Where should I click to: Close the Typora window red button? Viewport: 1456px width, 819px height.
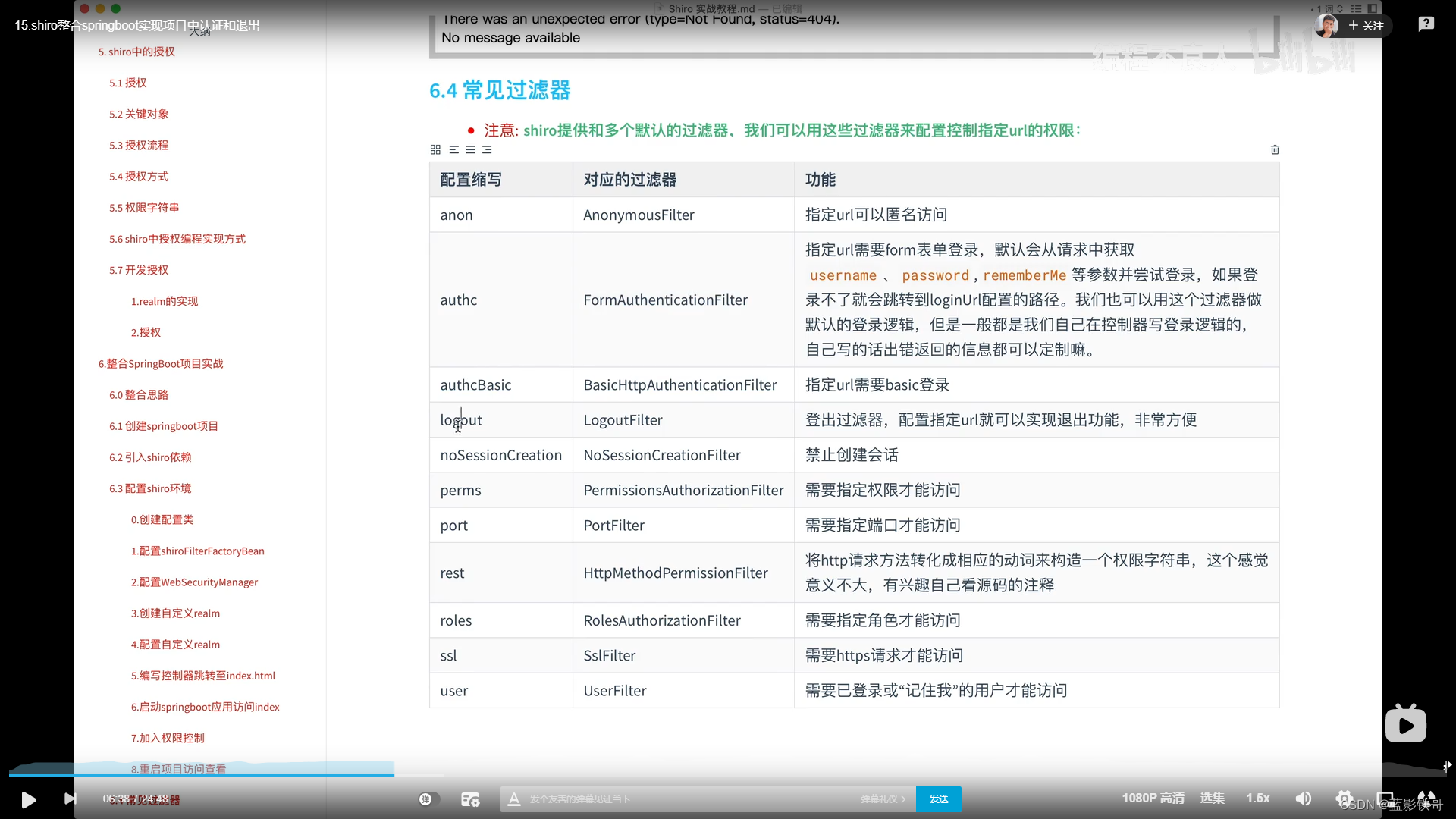click(x=85, y=8)
